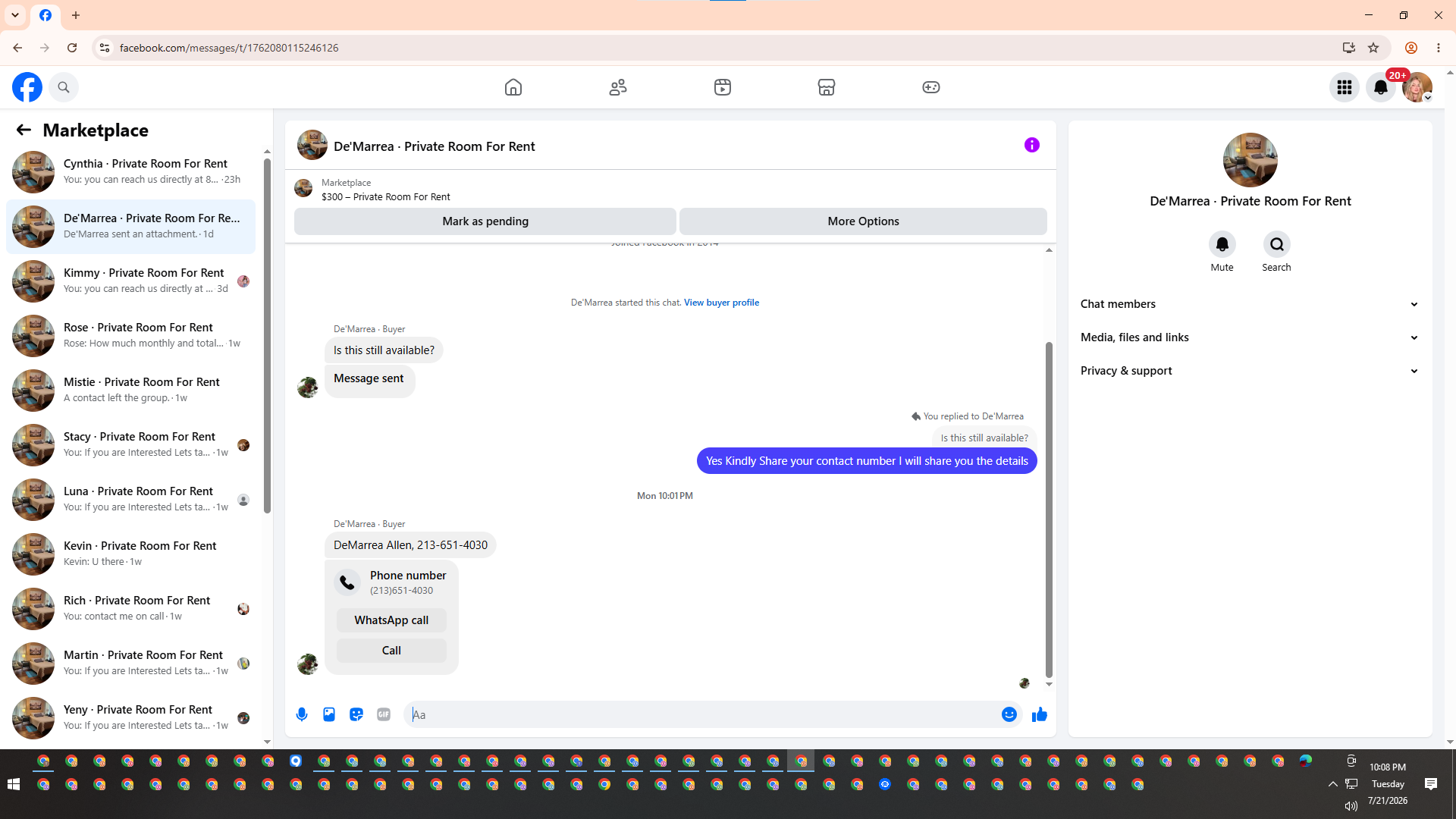Open the $300 Private Room For Rent listing

[x=385, y=197]
